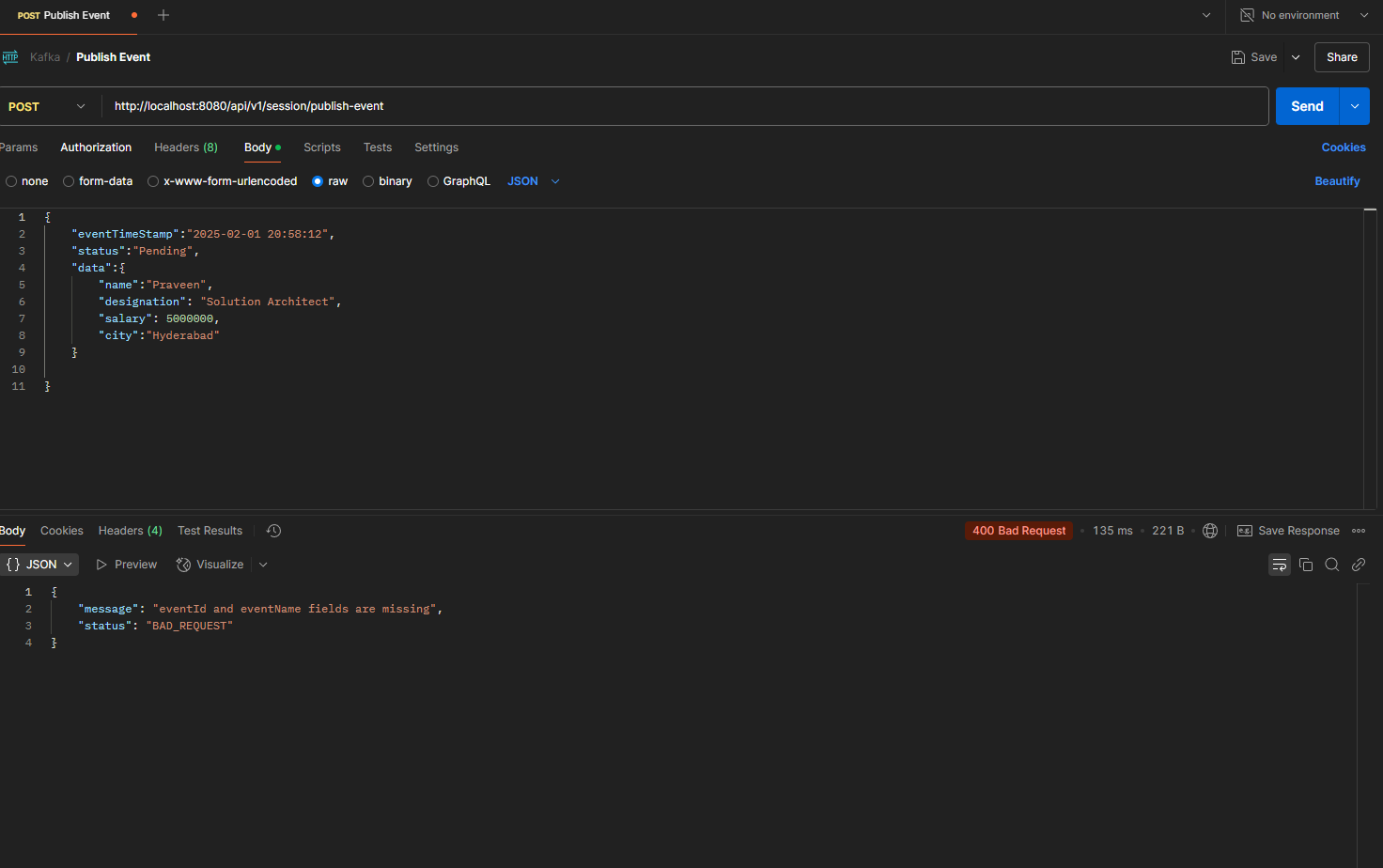The image size is (1383, 868).
Task: Click the Visualize icon button
Action: coord(184,565)
